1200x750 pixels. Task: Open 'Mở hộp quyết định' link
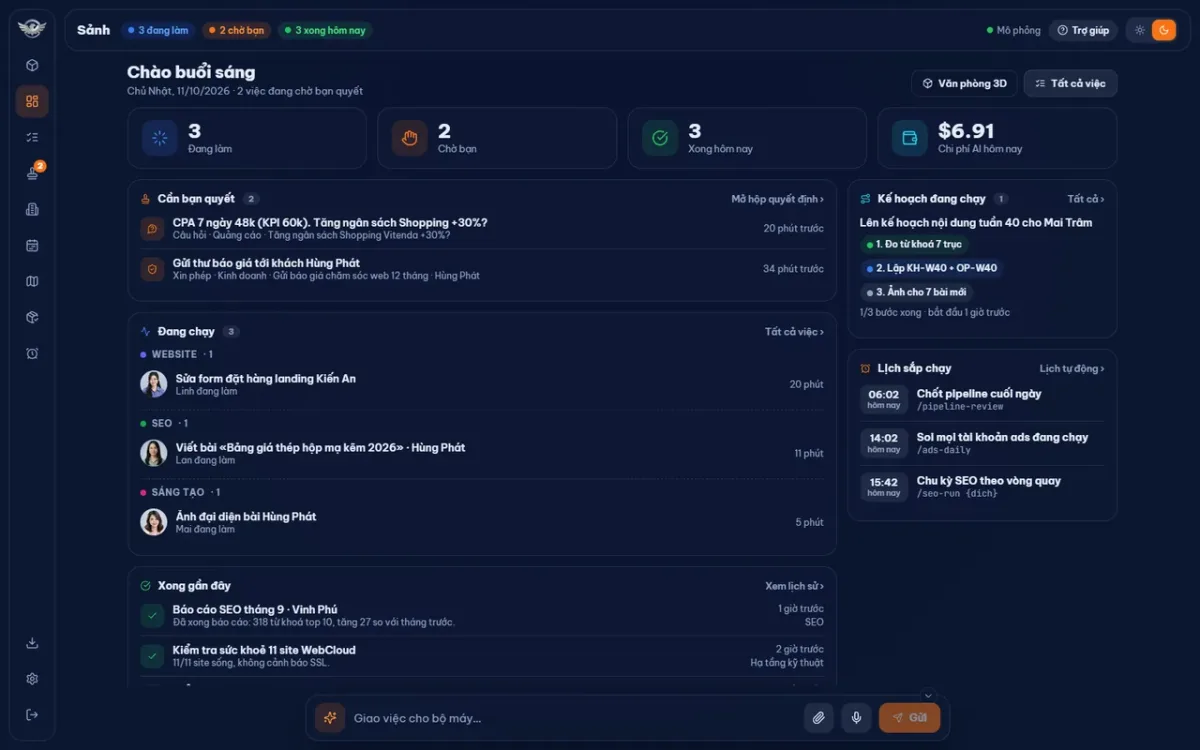tap(778, 199)
